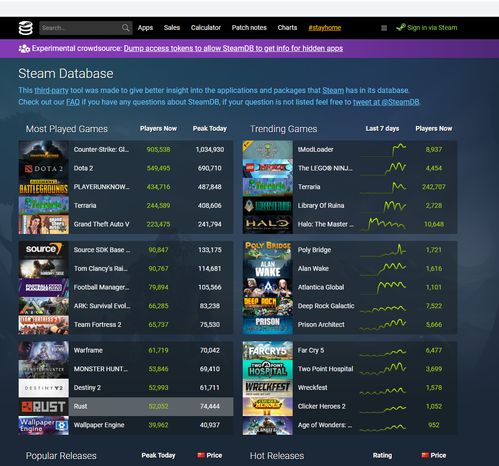Click the Steam icon beside Sign in
The width and height of the screenshot is (499, 466).
click(401, 27)
